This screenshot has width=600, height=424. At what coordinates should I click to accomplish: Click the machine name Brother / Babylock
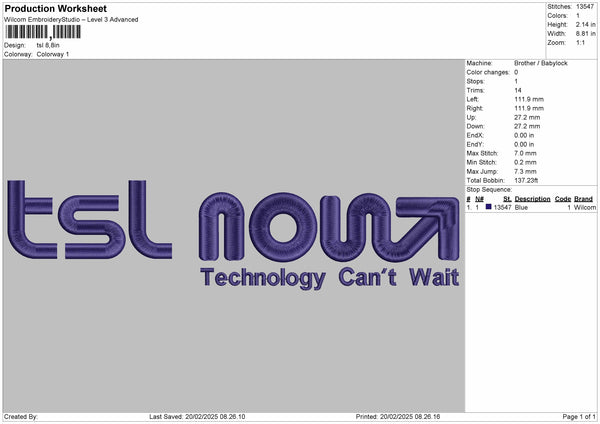541,63
